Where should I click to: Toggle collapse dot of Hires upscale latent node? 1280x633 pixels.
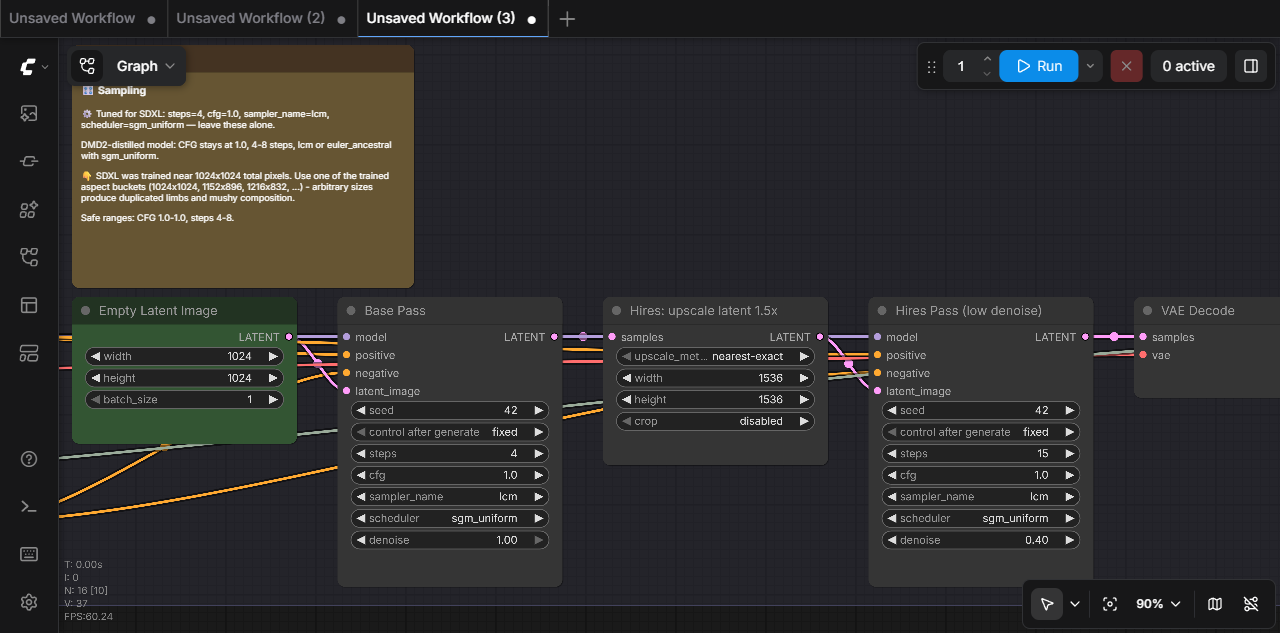pyautogui.click(x=617, y=311)
